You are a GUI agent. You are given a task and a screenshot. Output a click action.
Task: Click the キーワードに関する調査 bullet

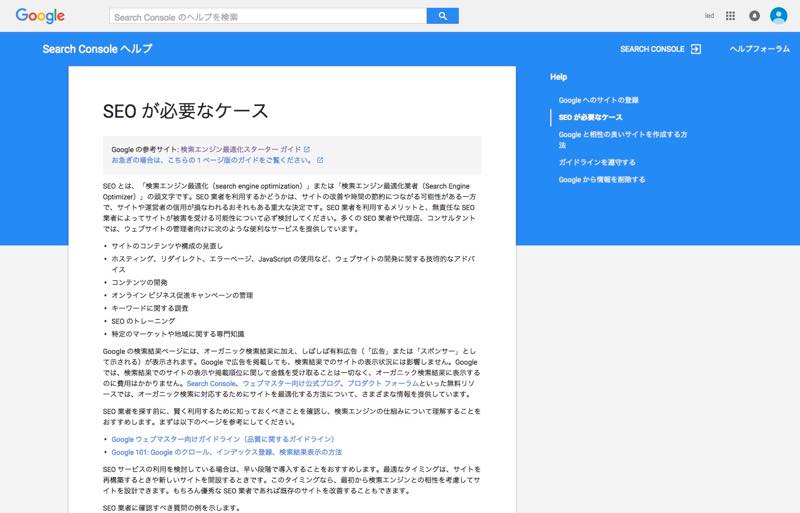click(150, 308)
